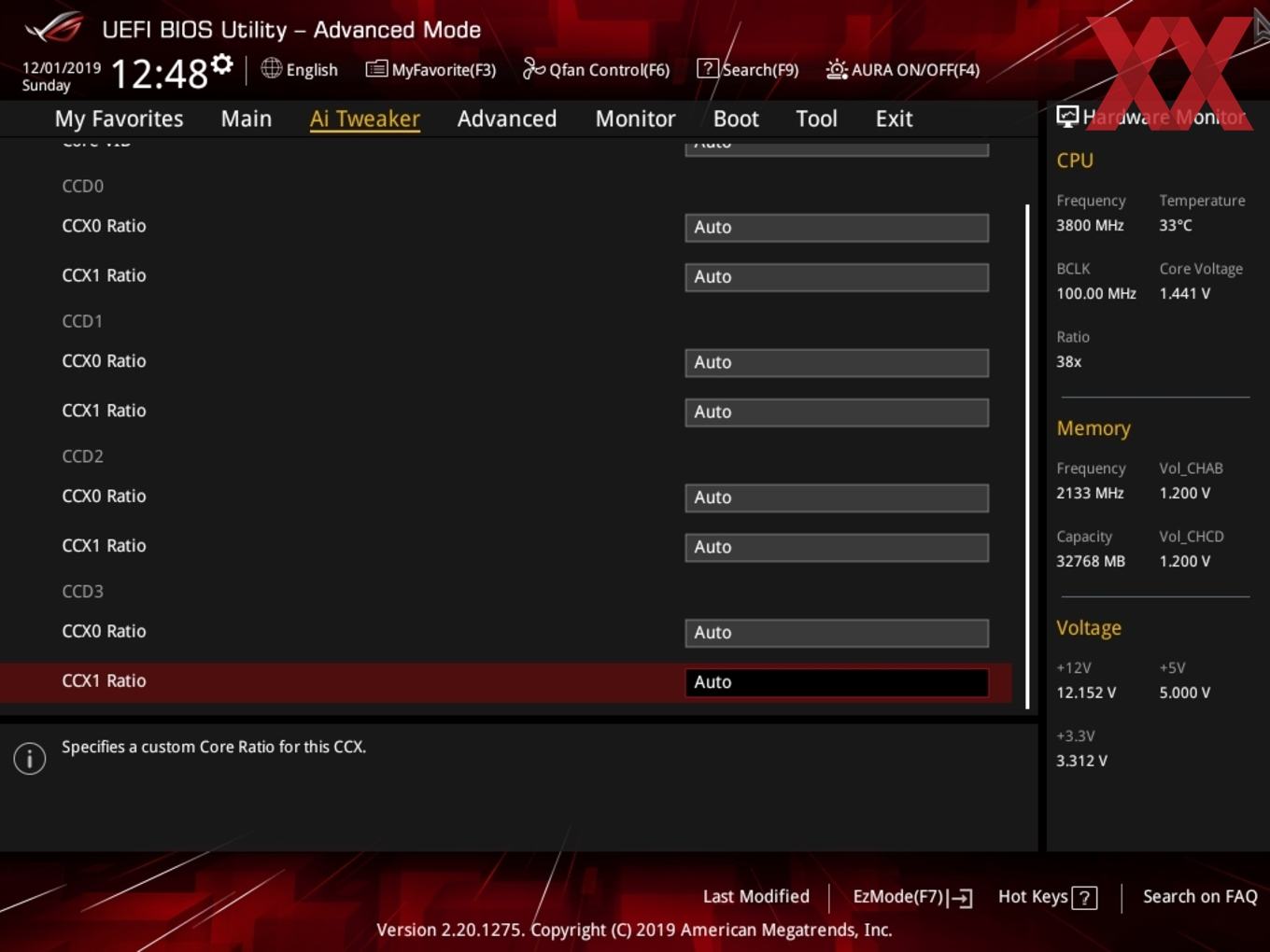Switch to EzMode(F7)
Screen dimensions: 1270x952
click(898, 896)
